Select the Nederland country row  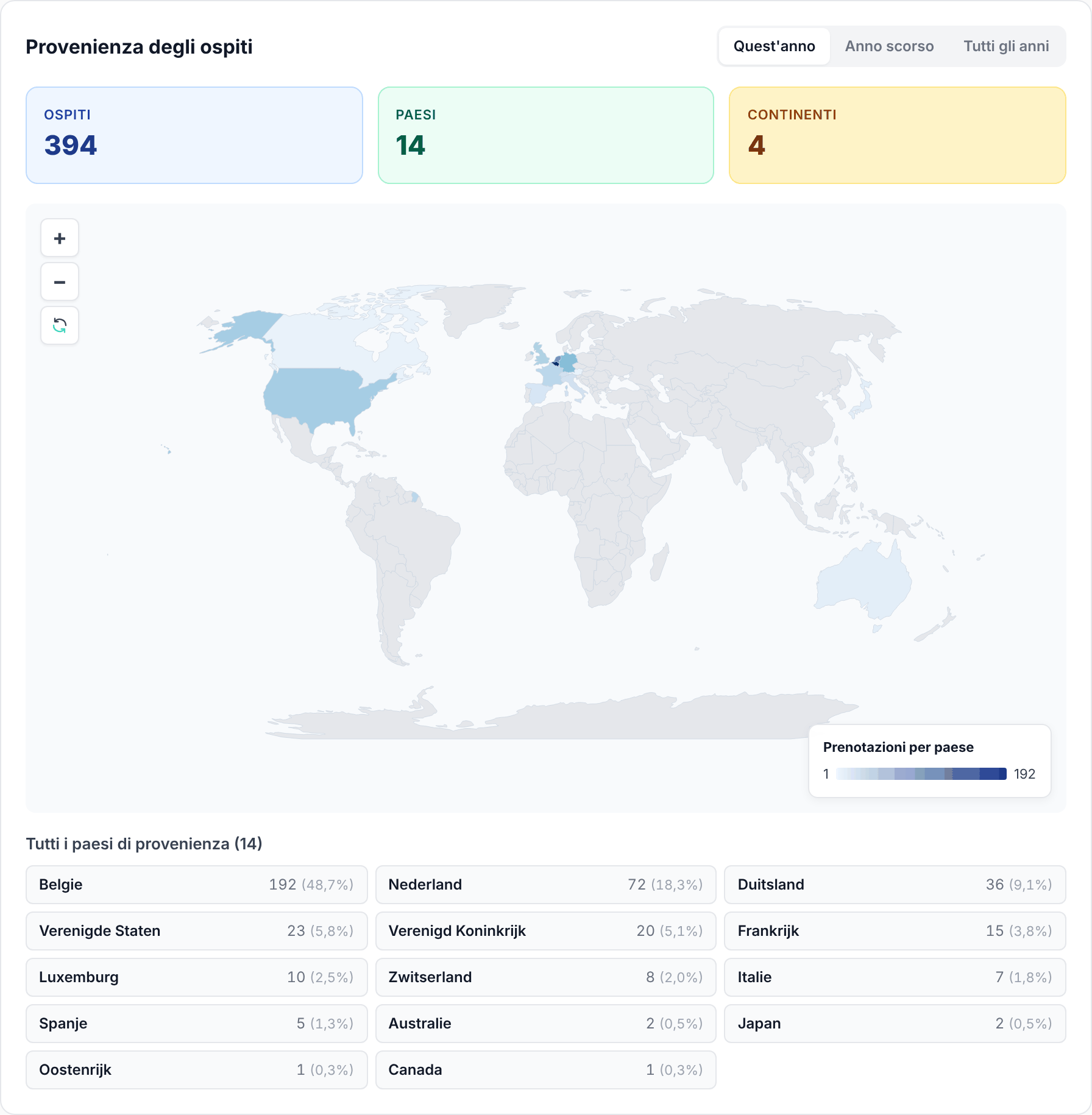(x=546, y=885)
